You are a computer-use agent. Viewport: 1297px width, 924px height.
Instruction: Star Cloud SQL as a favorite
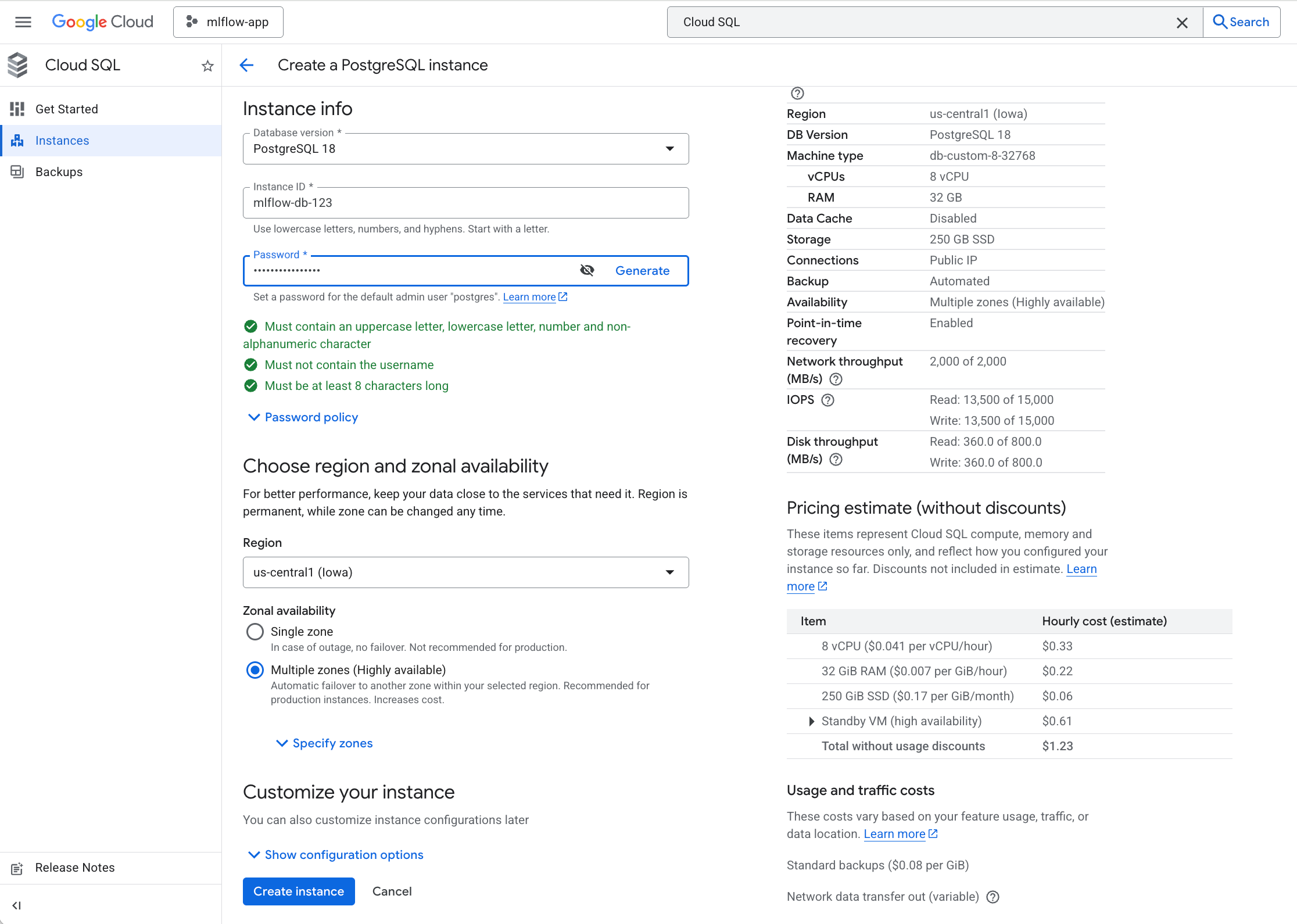[207, 66]
